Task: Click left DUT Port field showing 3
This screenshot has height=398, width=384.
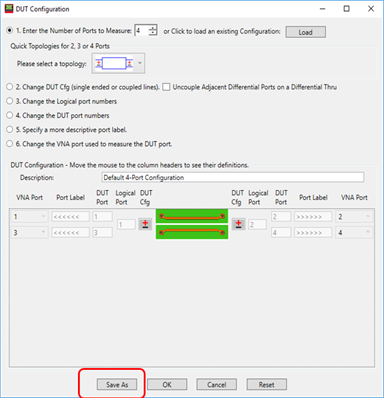Action: tap(102, 232)
